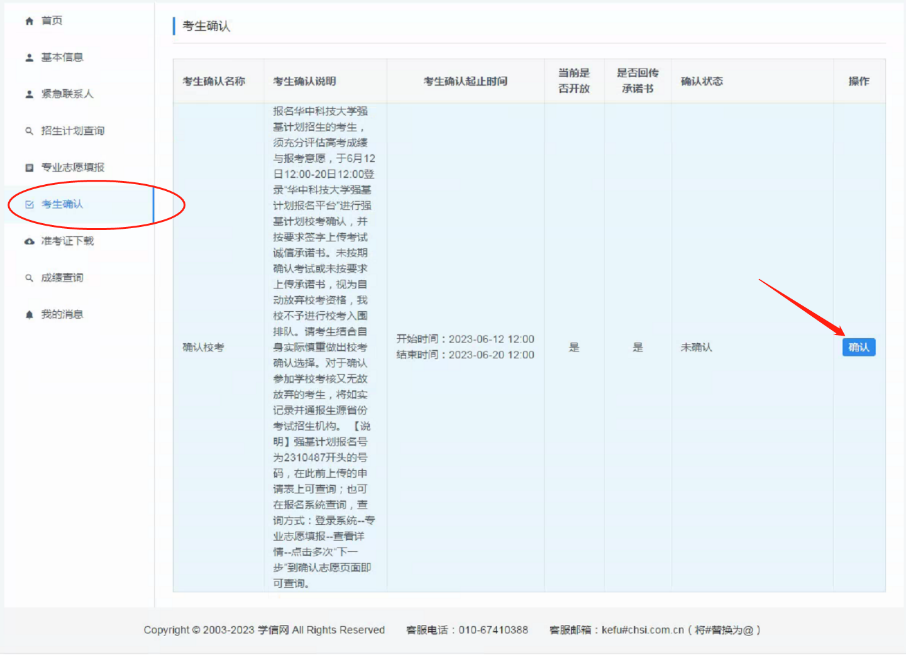Click the 操作 column header
906x655 pixels.
pos(858,81)
